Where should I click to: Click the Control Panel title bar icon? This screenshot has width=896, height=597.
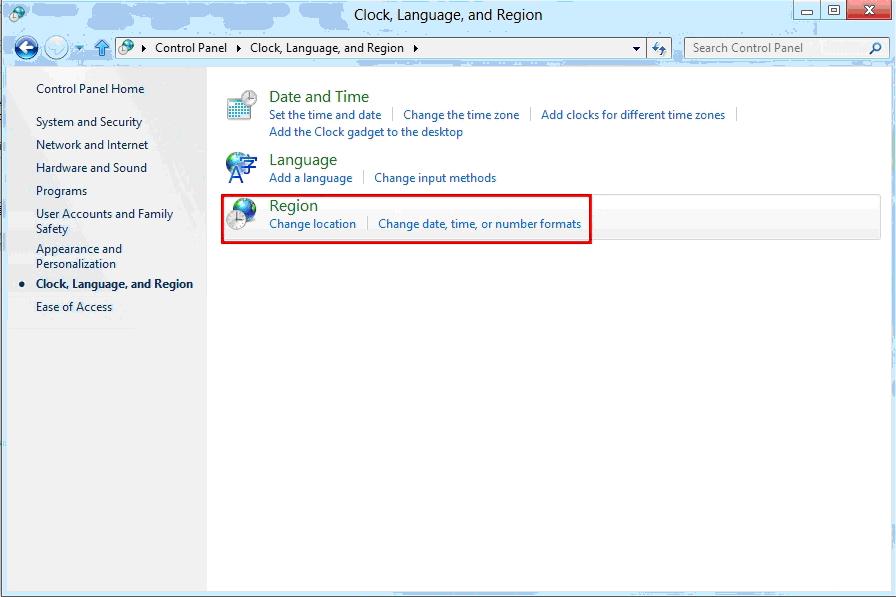17,14
